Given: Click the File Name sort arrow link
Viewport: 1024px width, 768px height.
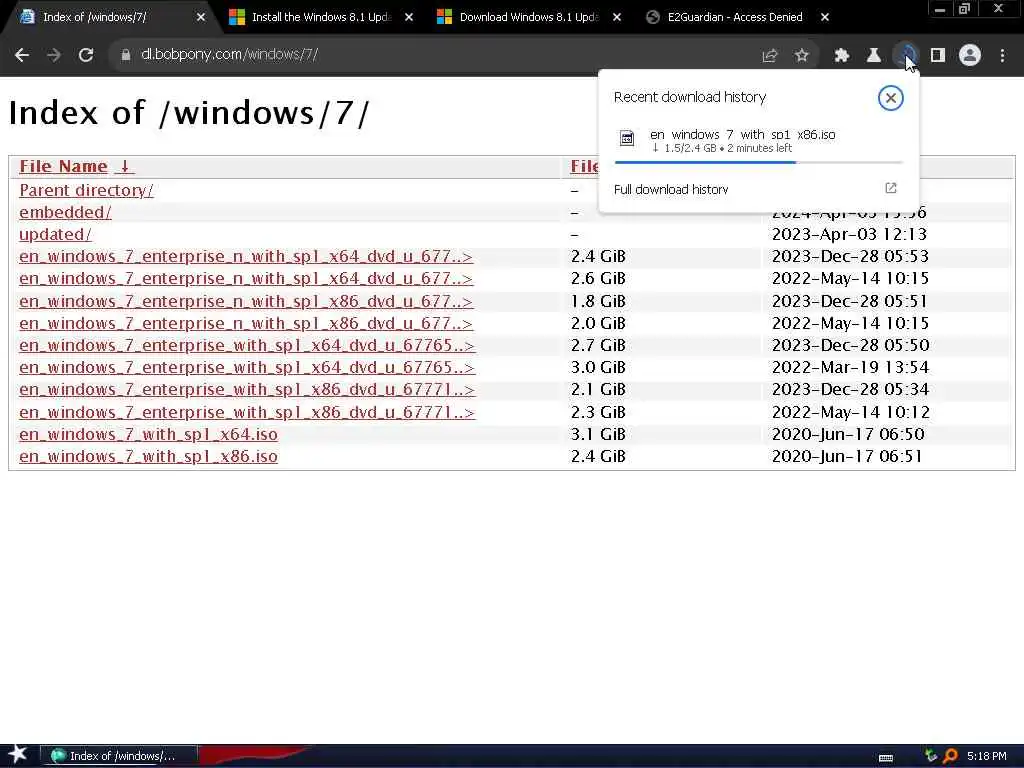Looking at the screenshot, I should pyautogui.click(x=124, y=167).
